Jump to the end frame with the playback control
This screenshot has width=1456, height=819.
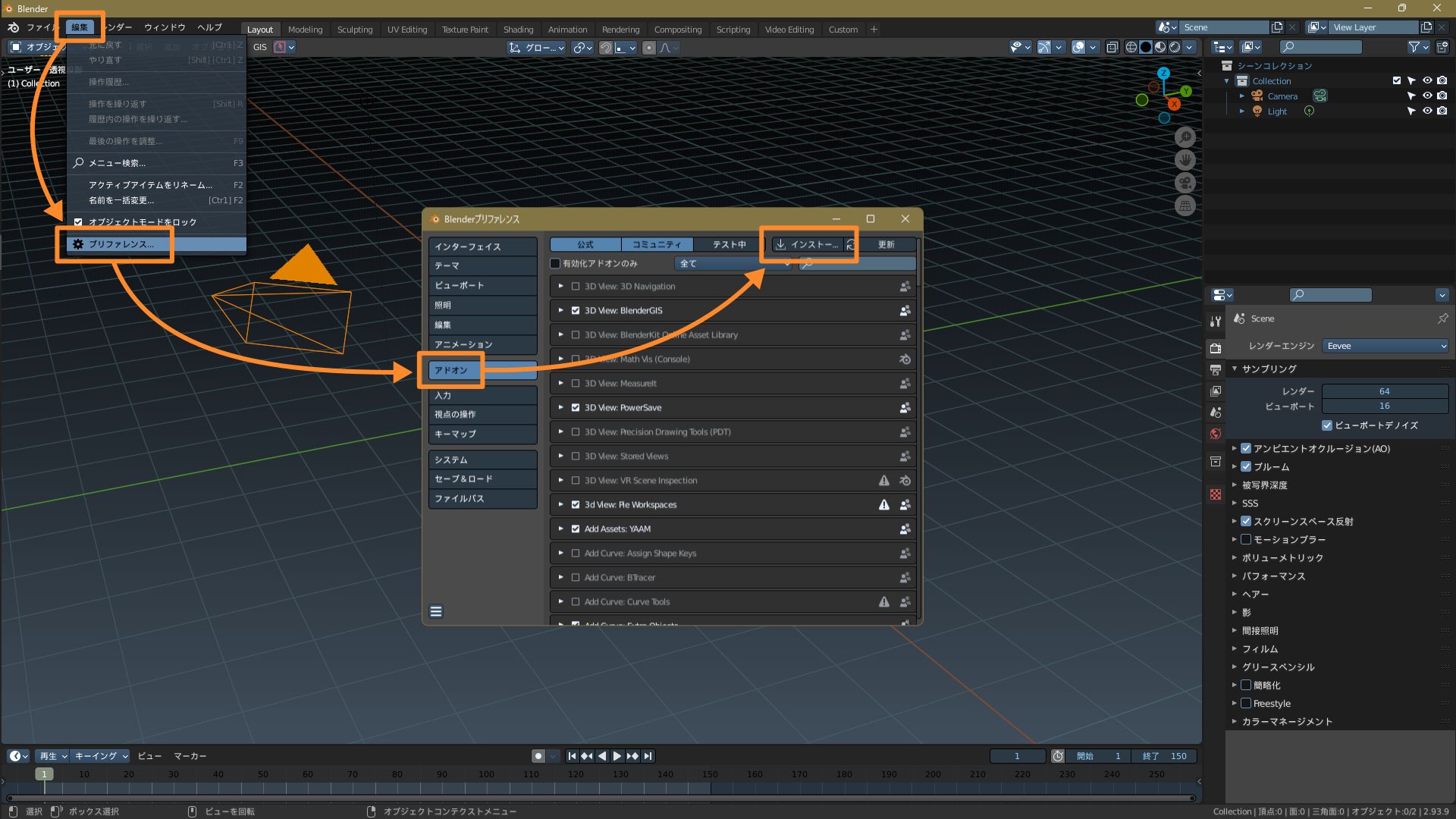648,756
